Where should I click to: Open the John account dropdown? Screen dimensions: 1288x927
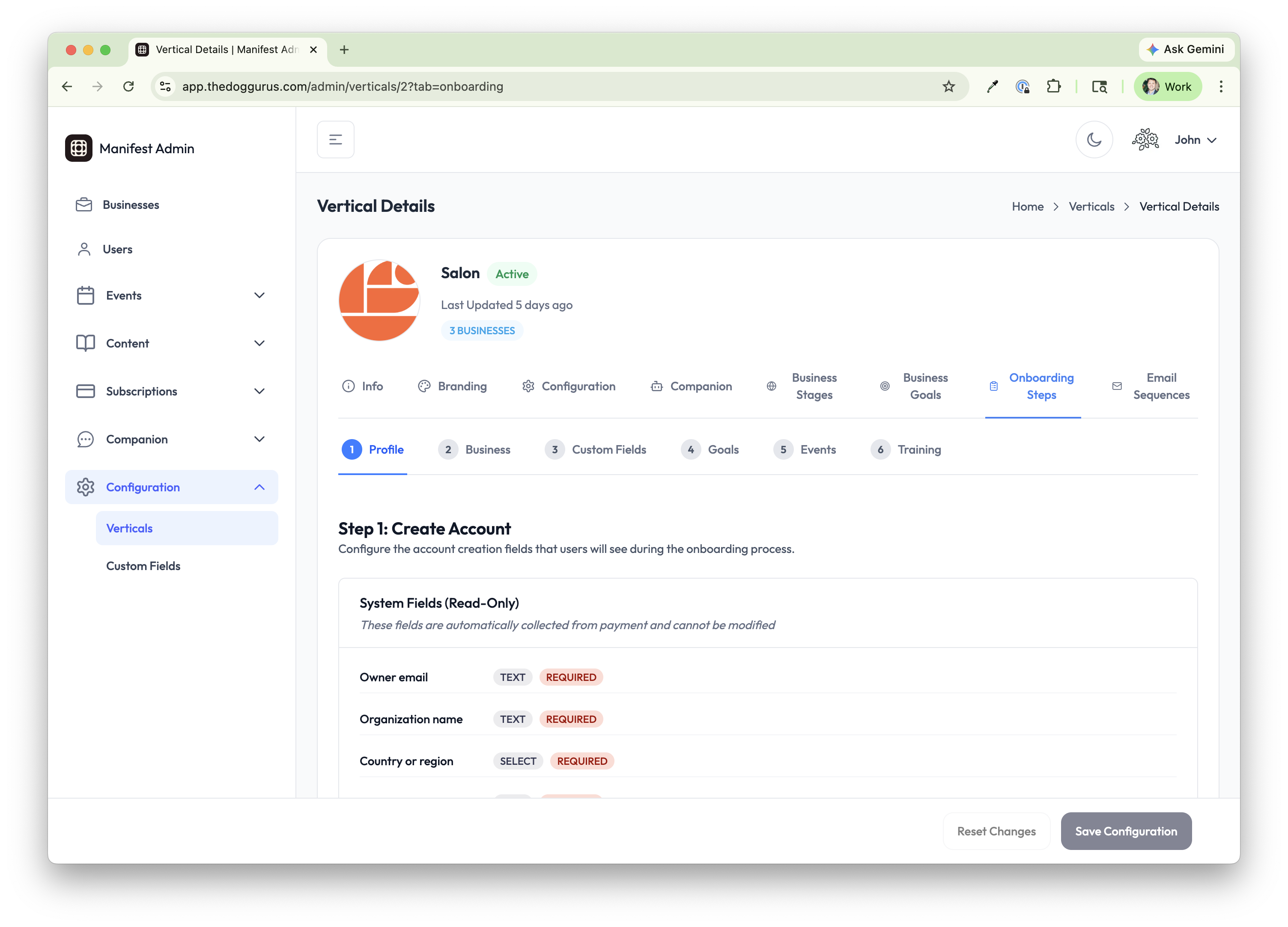point(1196,139)
